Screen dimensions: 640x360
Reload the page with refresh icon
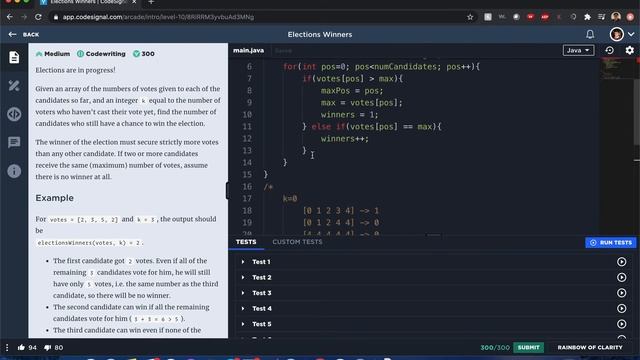pyautogui.click(x=38, y=17)
